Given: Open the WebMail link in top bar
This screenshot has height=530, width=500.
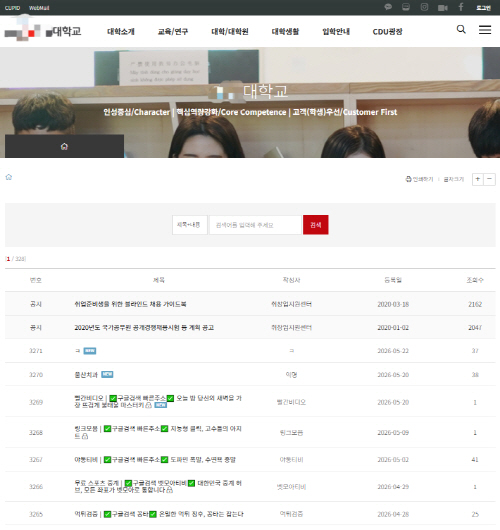Looking at the screenshot, I should pos(39,8).
